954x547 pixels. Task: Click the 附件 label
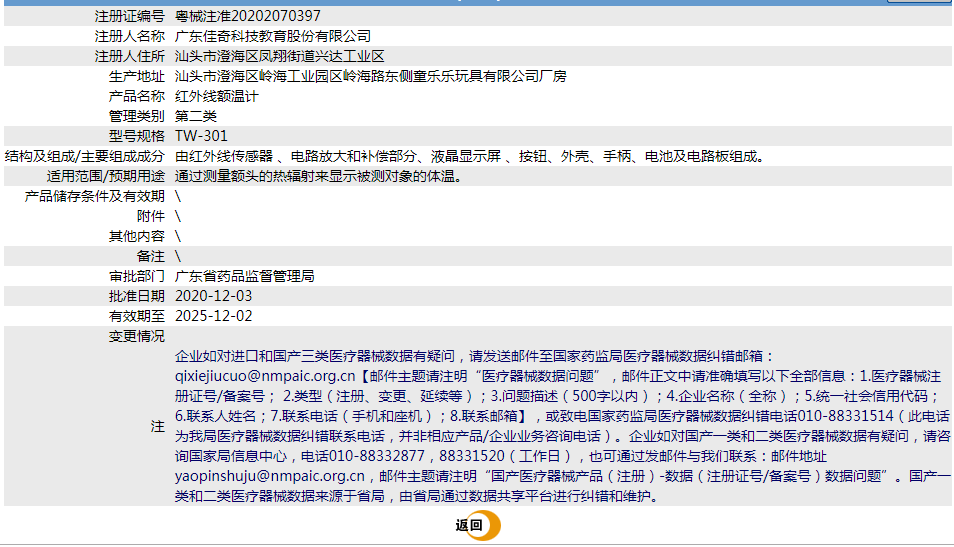pos(151,217)
